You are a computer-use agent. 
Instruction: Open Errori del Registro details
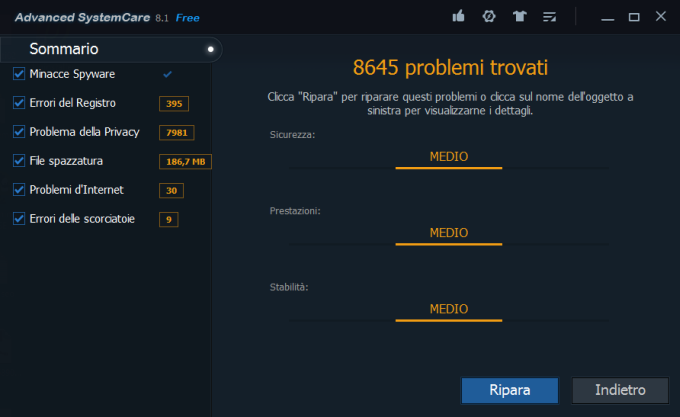pyautogui.click(x=72, y=103)
